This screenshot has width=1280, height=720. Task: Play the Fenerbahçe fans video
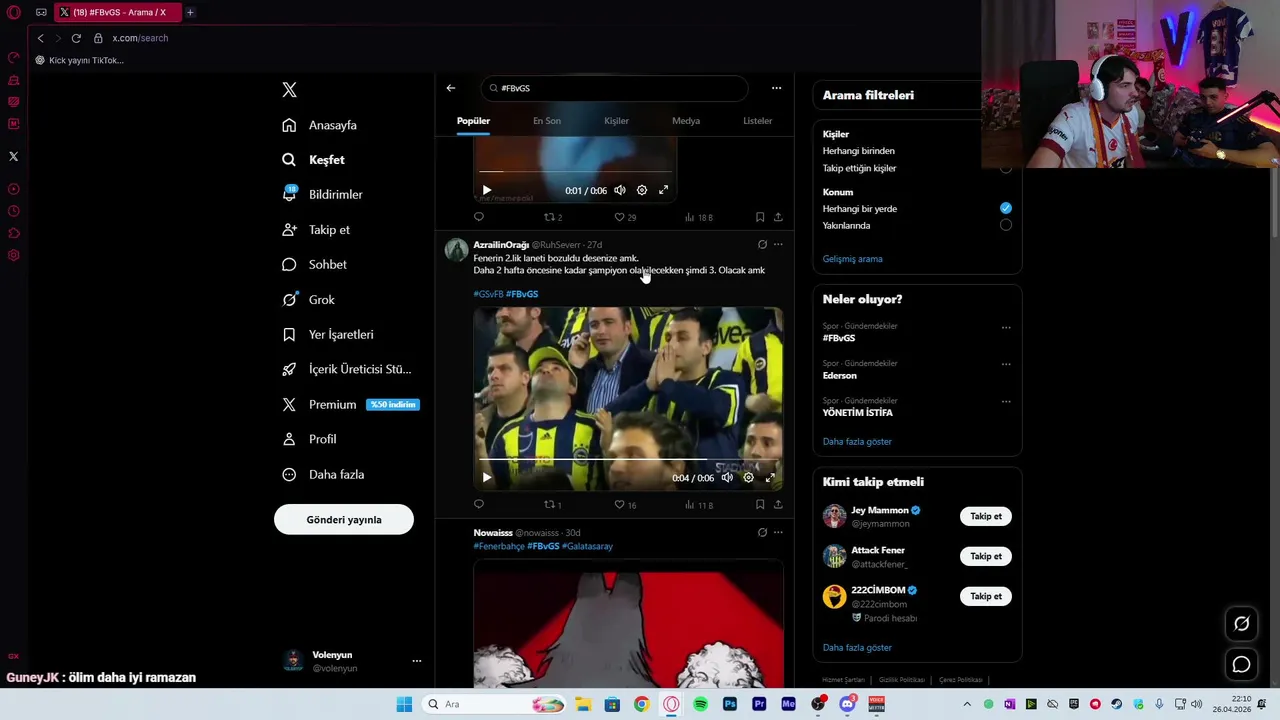click(487, 478)
